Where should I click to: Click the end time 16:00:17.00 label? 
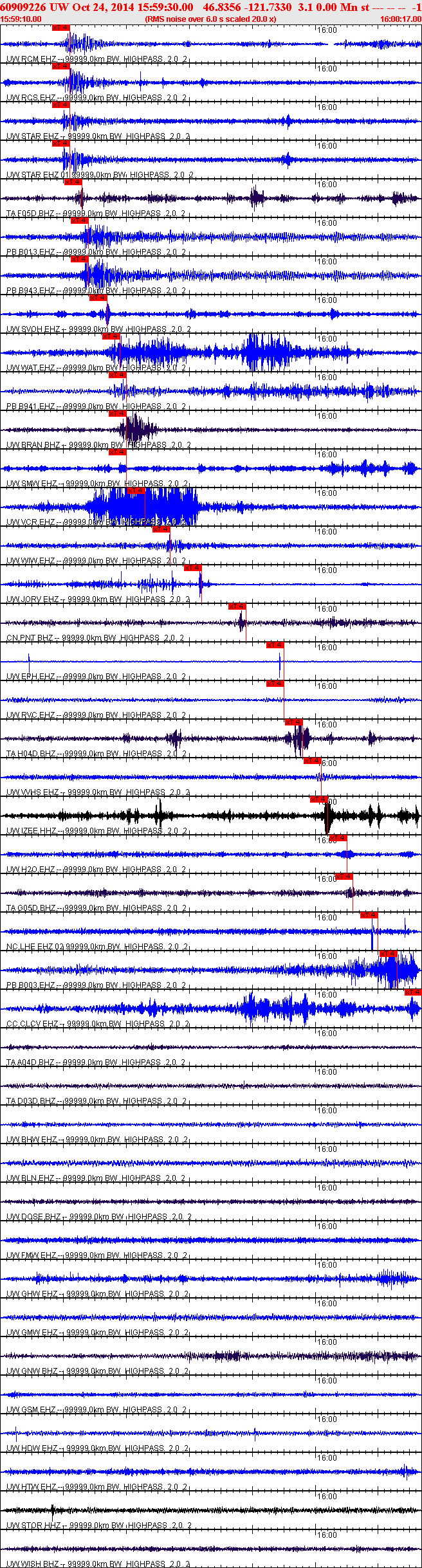tap(401, 19)
